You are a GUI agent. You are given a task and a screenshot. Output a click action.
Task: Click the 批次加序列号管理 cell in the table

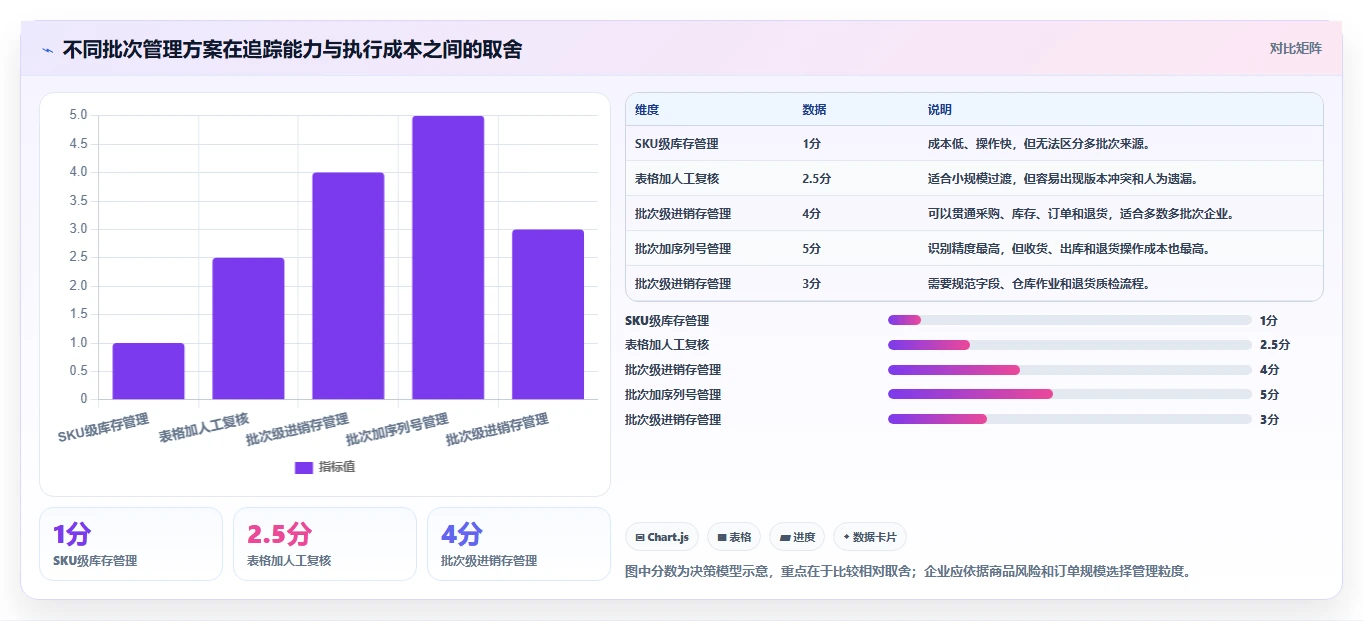pyautogui.click(x=683, y=249)
